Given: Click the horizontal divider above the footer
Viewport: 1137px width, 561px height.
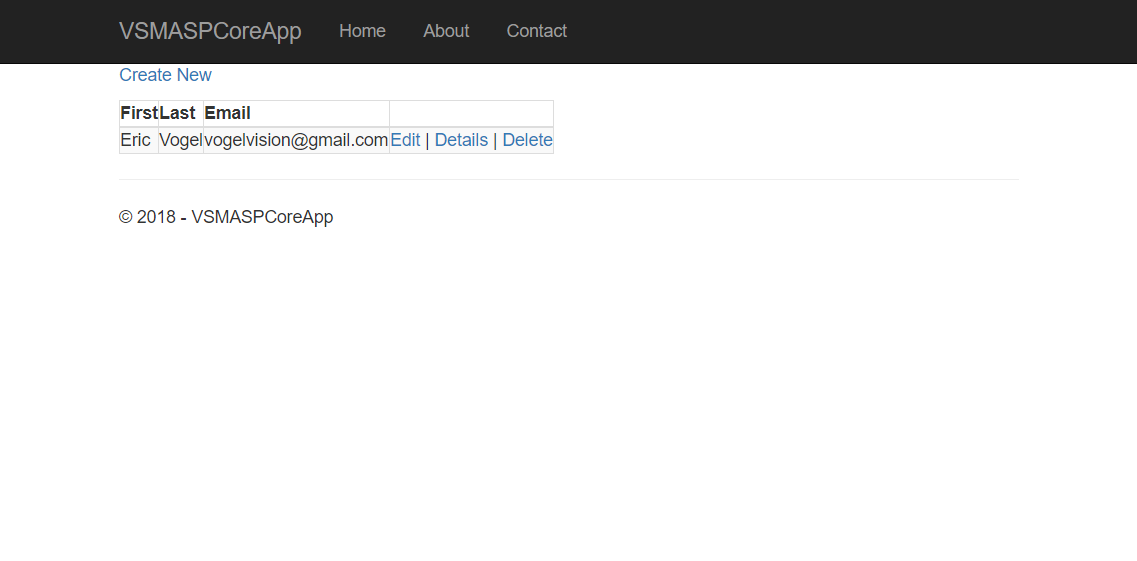Looking at the screenshot, I should pyautogui.click(x=568, y=179).
